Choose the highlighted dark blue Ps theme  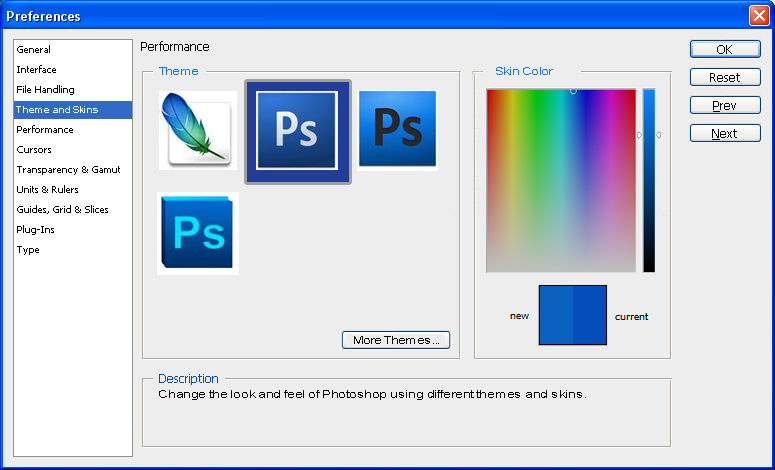point(298,132)
